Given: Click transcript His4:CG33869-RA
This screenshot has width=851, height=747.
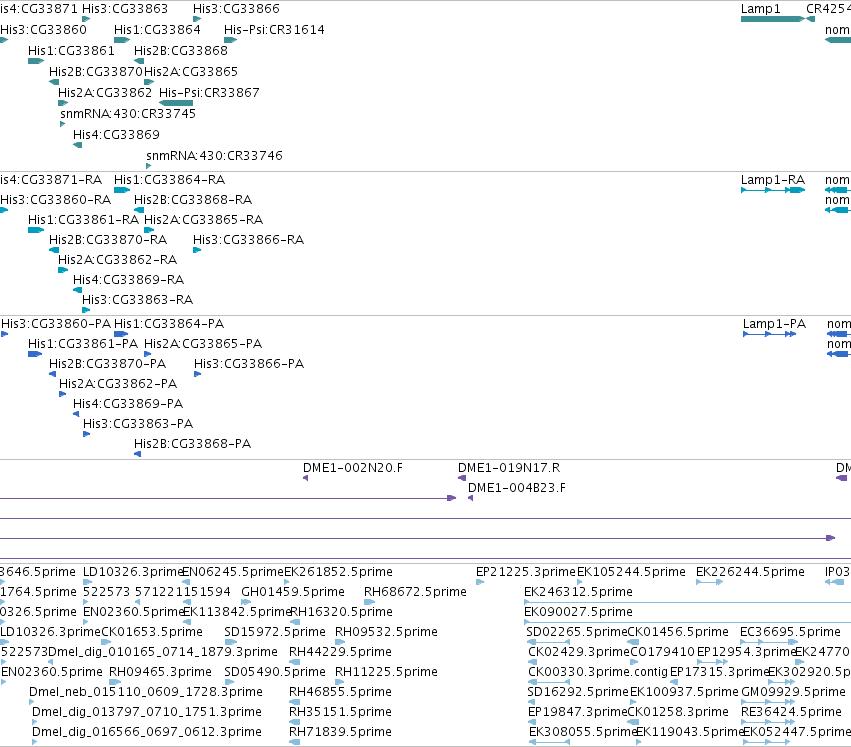Looking at the screenshot, I should pos(129,280).
